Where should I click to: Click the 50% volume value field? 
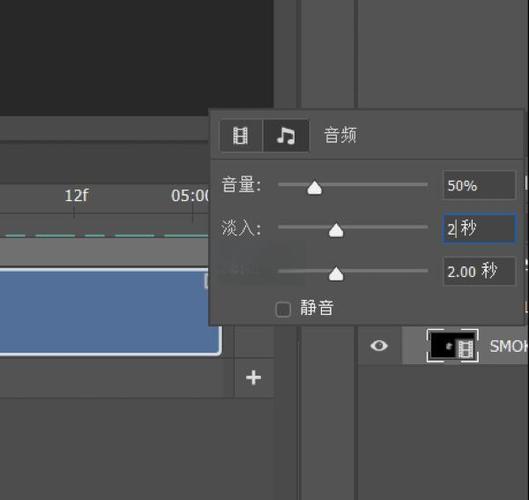pos(479,185)
